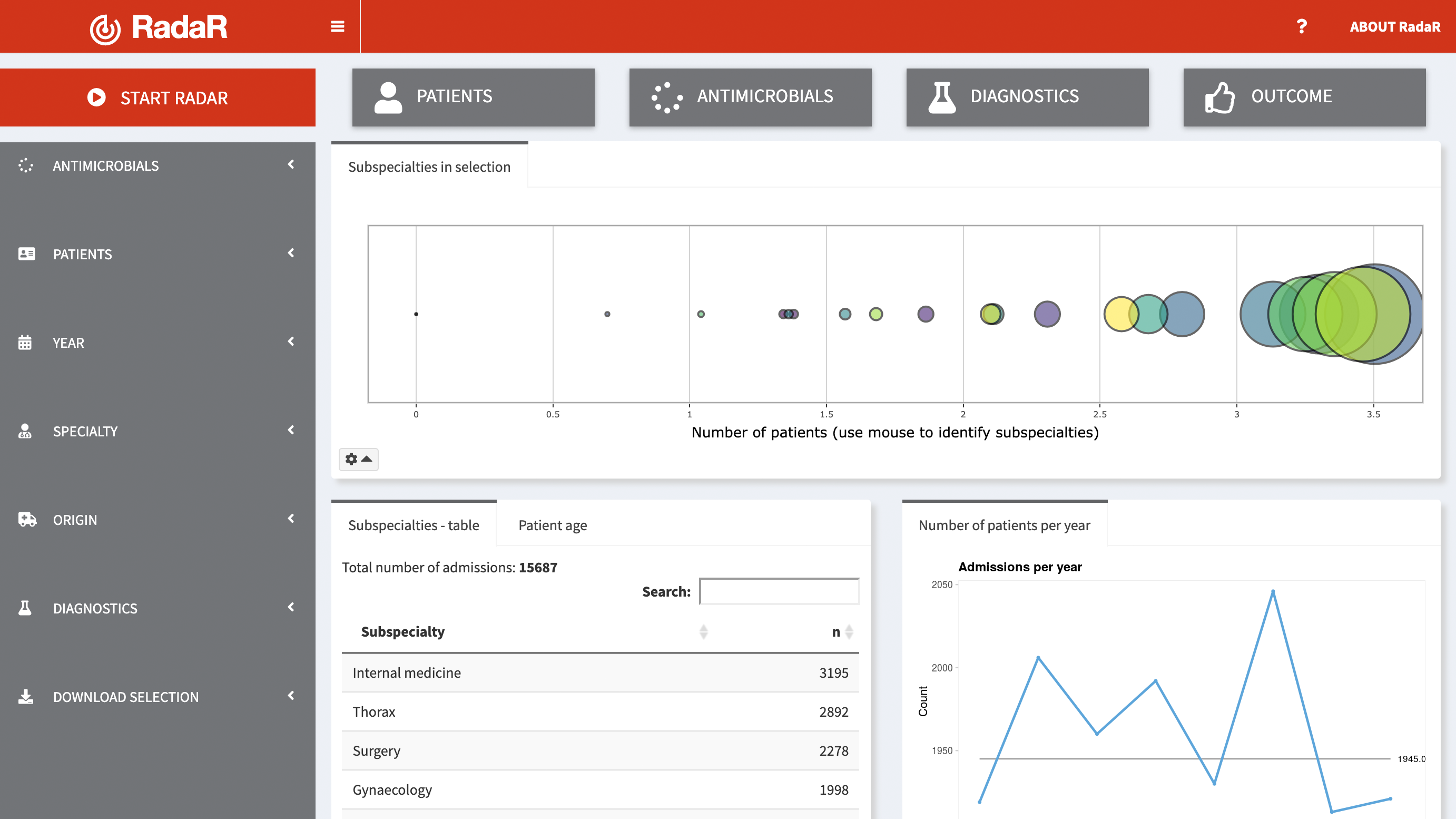Click the hamburger menu icon

pyautogui.click(x=338, y=26)
